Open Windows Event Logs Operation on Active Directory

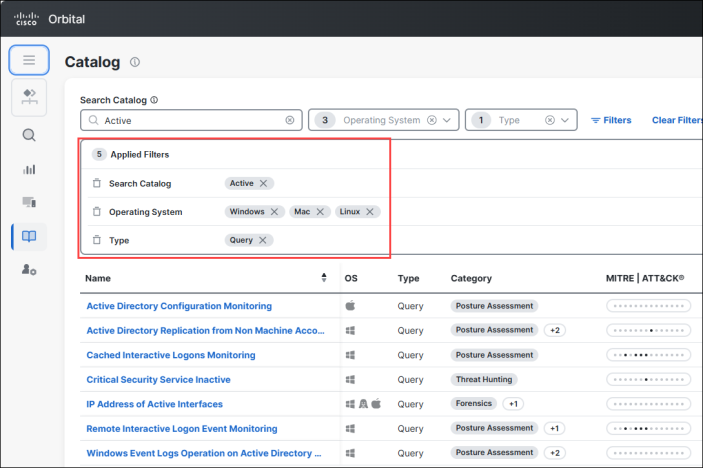point(204,453)
